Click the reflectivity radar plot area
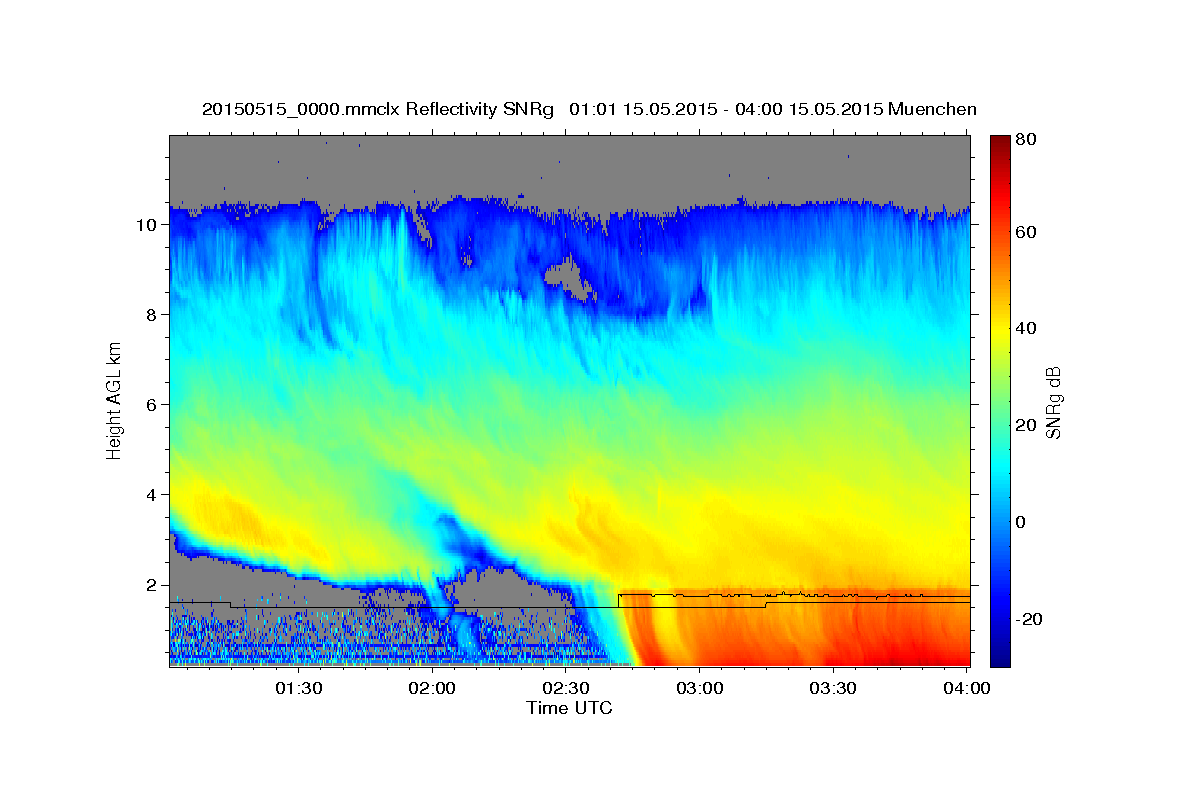The width and height of the screenshot is (1200, 800). pos(569,401)
